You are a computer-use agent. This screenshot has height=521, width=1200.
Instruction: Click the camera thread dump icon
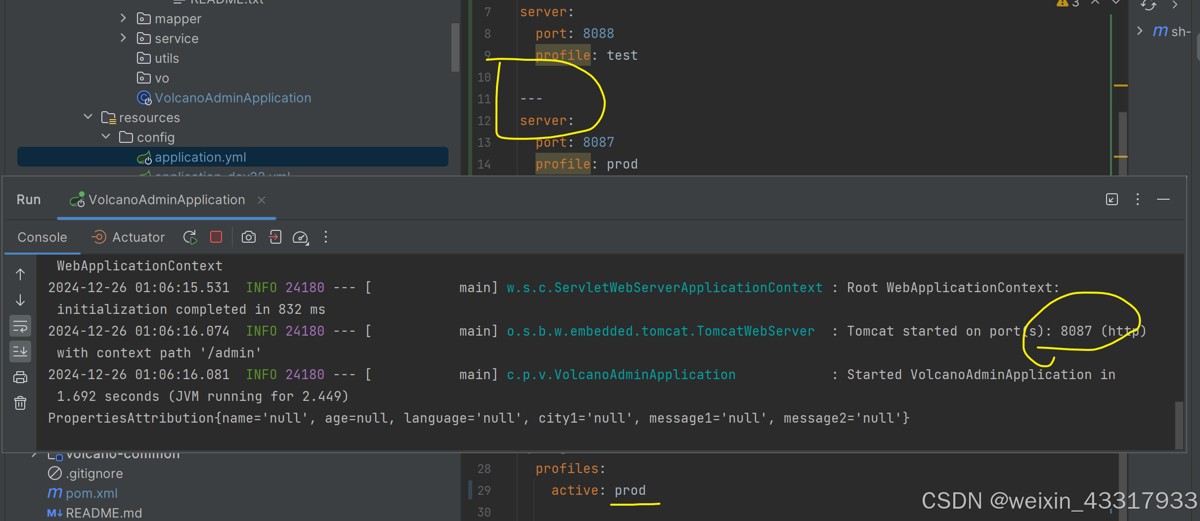tap(249, 237)
